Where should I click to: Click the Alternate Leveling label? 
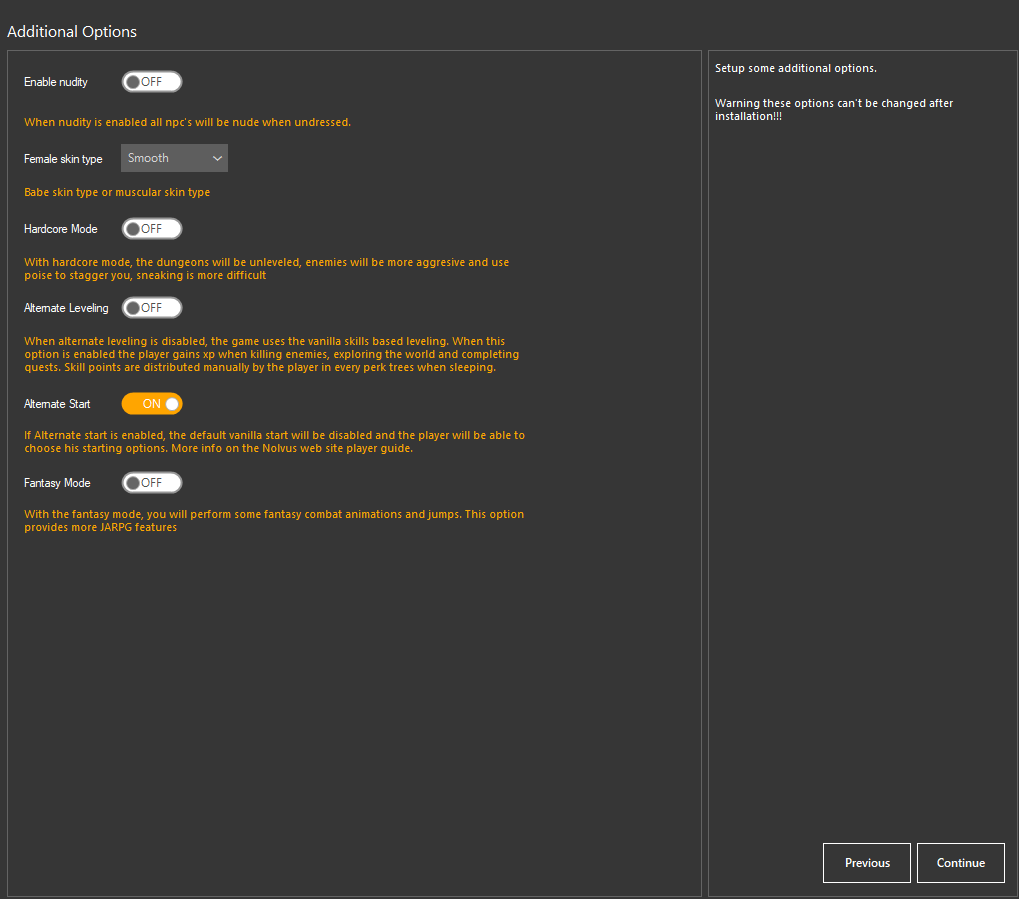tap(66, 308)
